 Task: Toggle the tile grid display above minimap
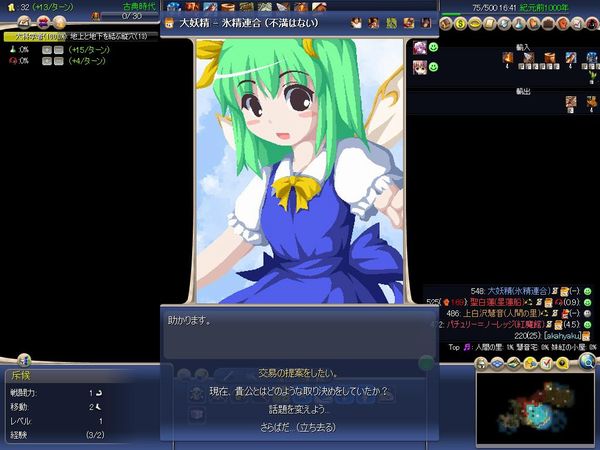coord(497,362)
